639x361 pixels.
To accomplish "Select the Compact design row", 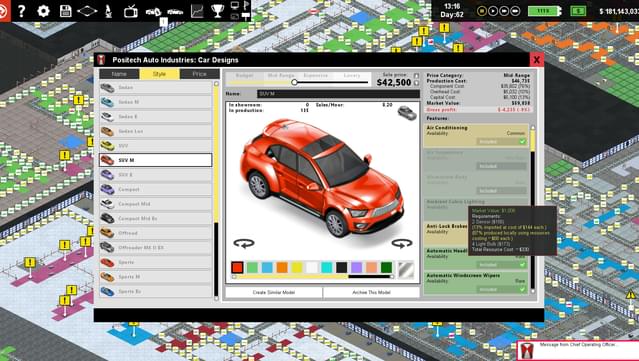I will pos(156,189).
